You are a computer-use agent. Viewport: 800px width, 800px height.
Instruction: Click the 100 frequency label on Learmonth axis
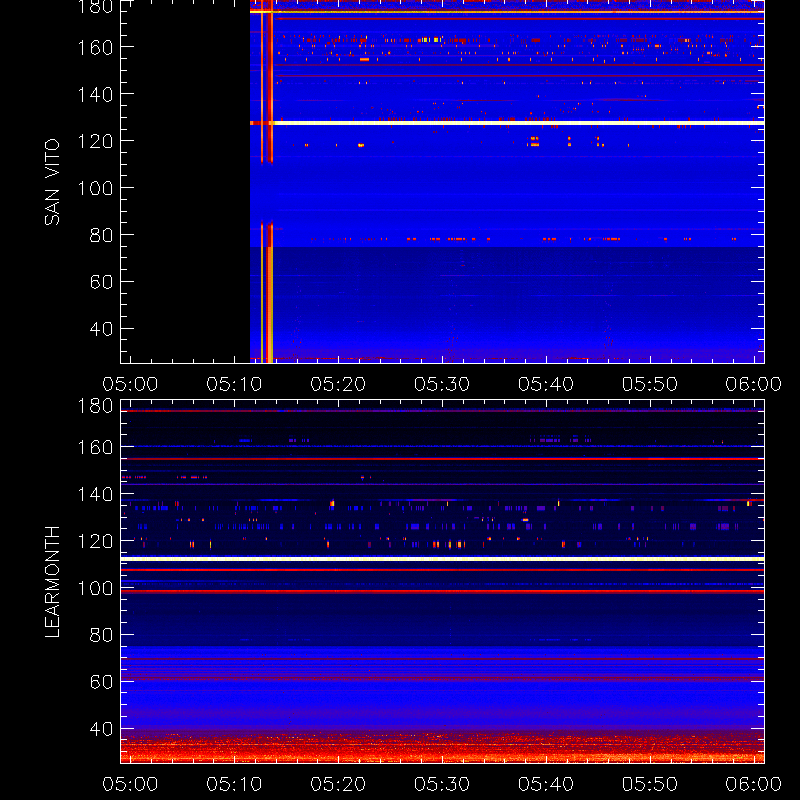95,588
